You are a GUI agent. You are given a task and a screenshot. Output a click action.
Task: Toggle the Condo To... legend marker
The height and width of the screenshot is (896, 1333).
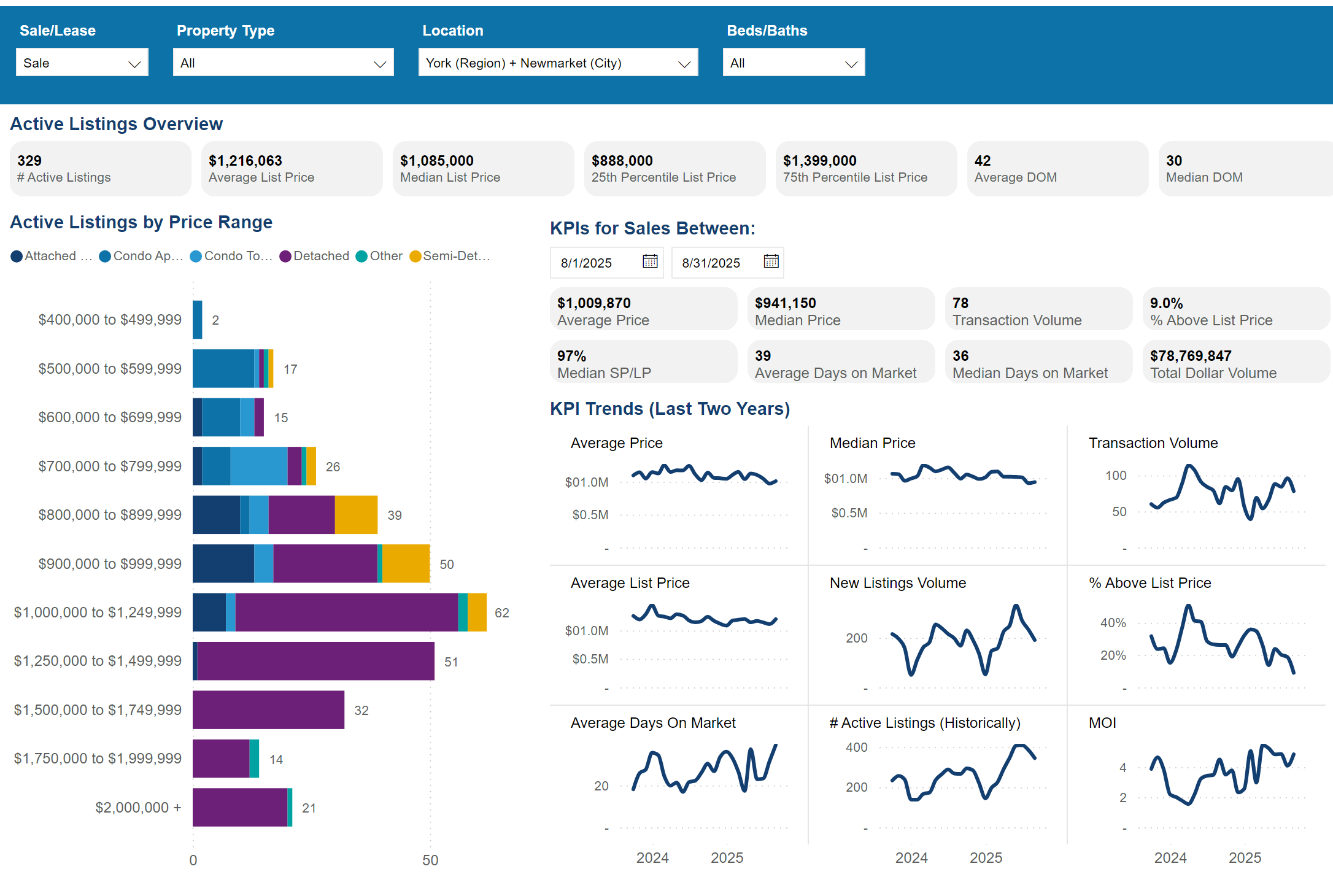click(196, 257)
